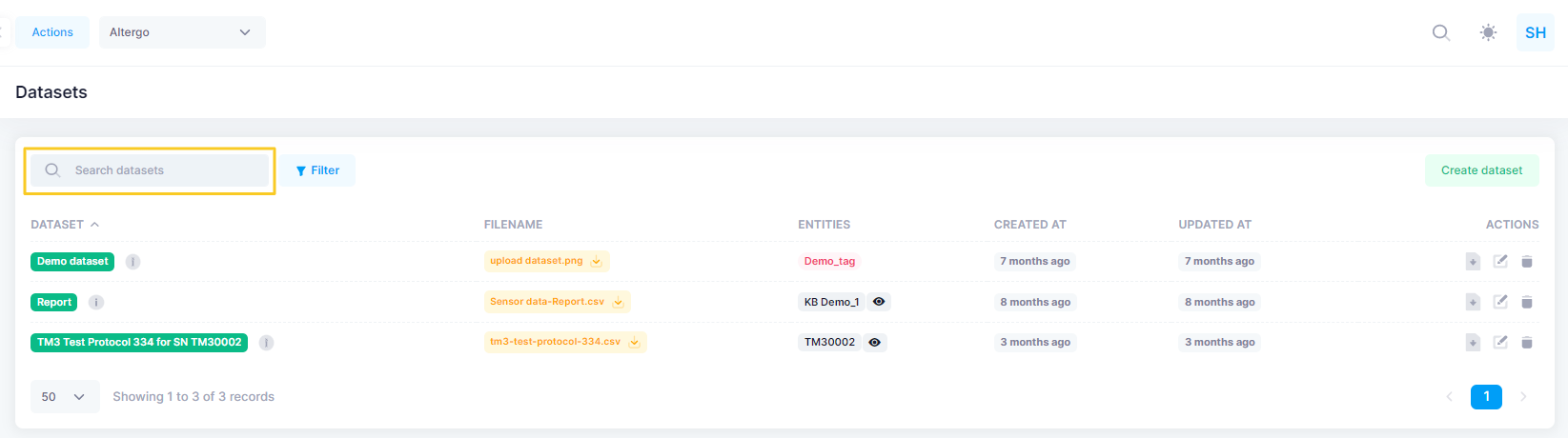Screen dimensions: 1568x438
Task: Download the upload dataset.png file
Action: point(596,261)
